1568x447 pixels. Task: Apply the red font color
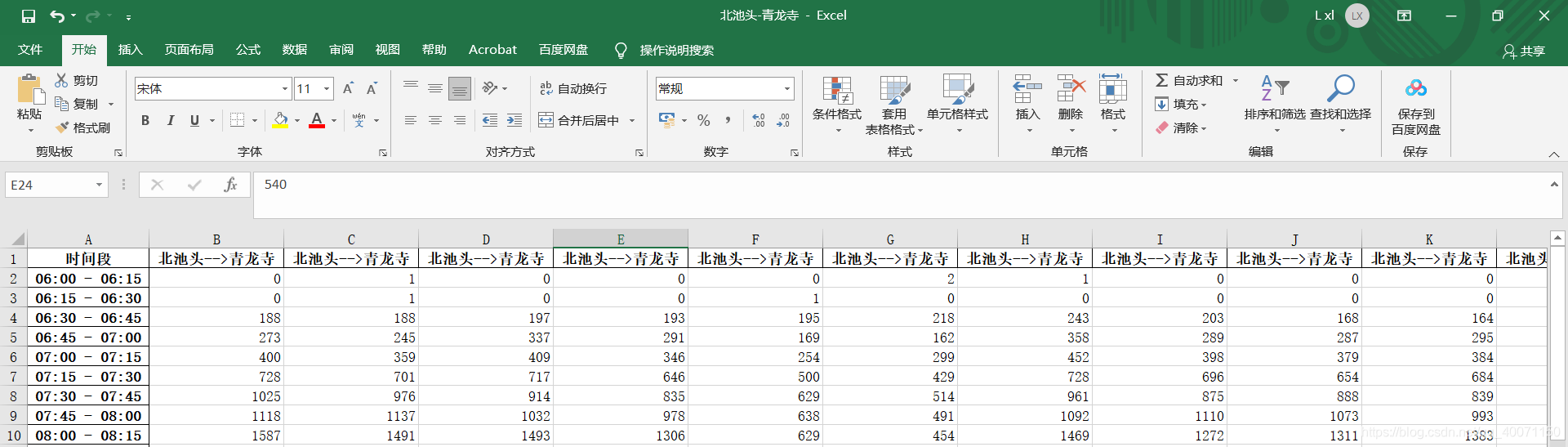(x=317, y=120)
